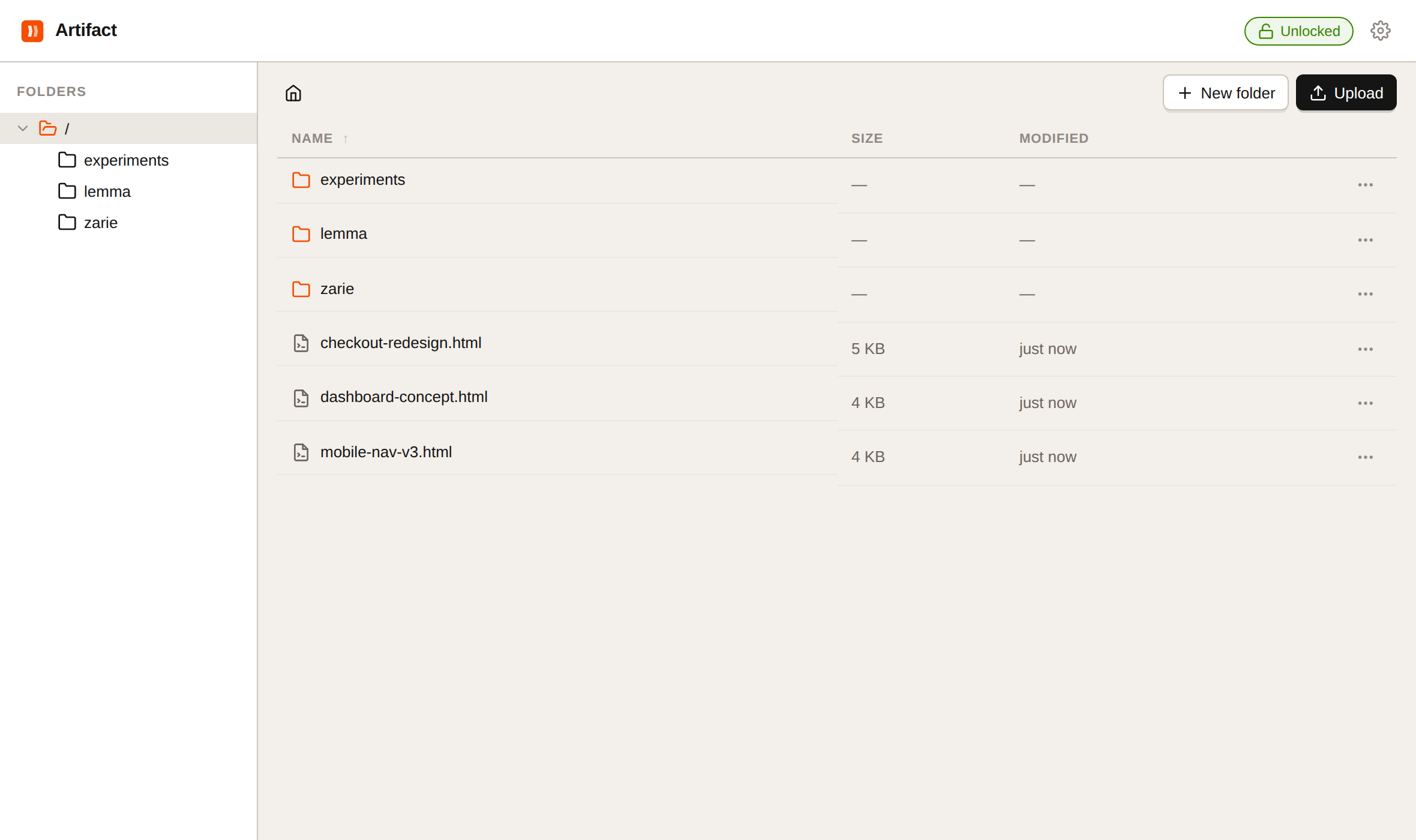Click the orange zarie folder icon in list
The height and width of the screenshot is (840, 1416).
301,289
